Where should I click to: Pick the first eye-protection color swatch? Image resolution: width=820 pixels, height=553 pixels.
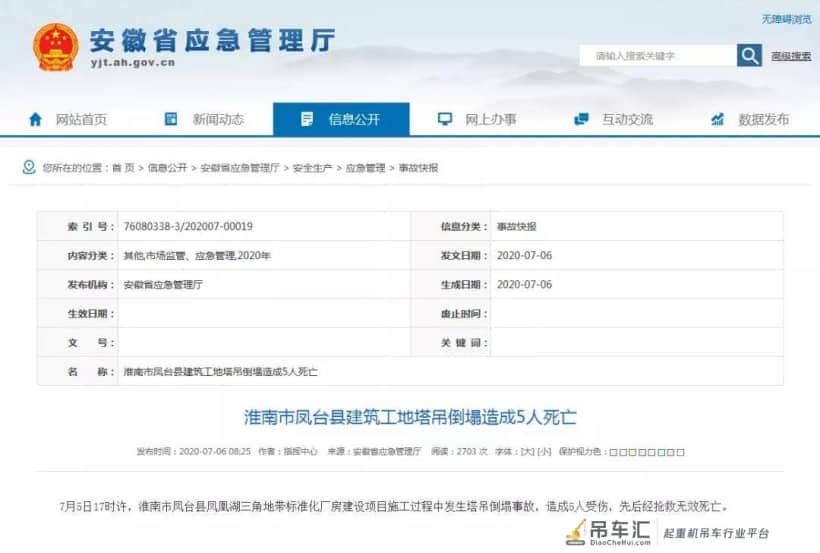[x=613, y=452]
